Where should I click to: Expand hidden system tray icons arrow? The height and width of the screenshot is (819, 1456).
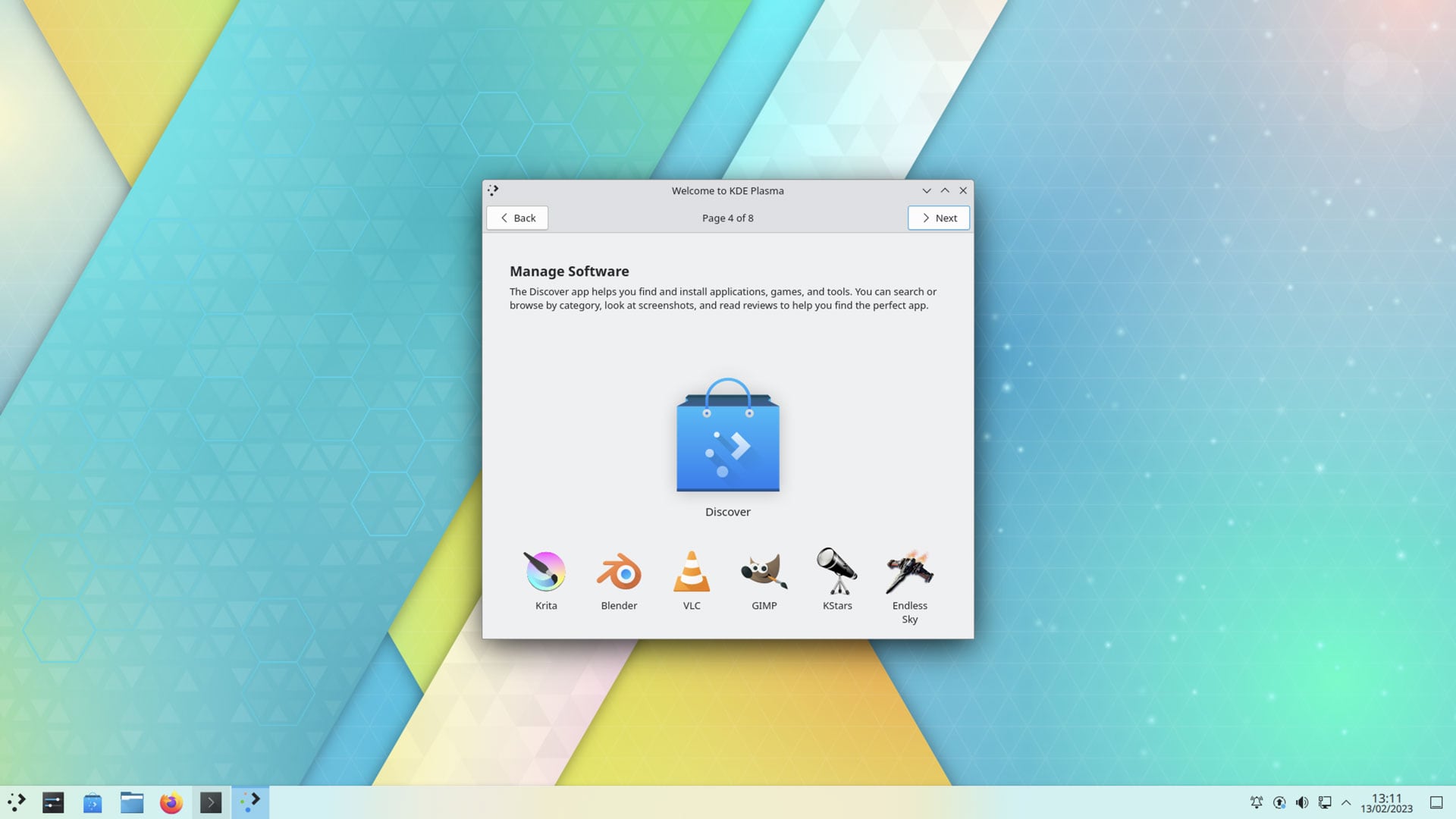[x=1346, y=802]
